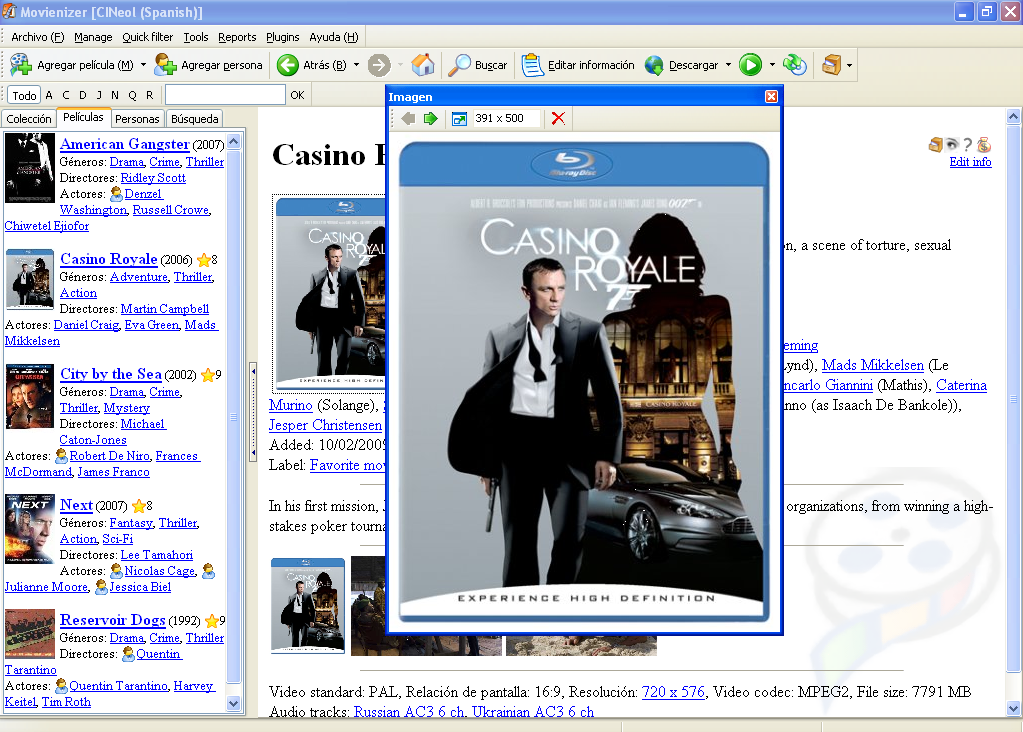Toggle the seen eye icon
Screen dimensions: 1023x732
click(x=953, y=144)
